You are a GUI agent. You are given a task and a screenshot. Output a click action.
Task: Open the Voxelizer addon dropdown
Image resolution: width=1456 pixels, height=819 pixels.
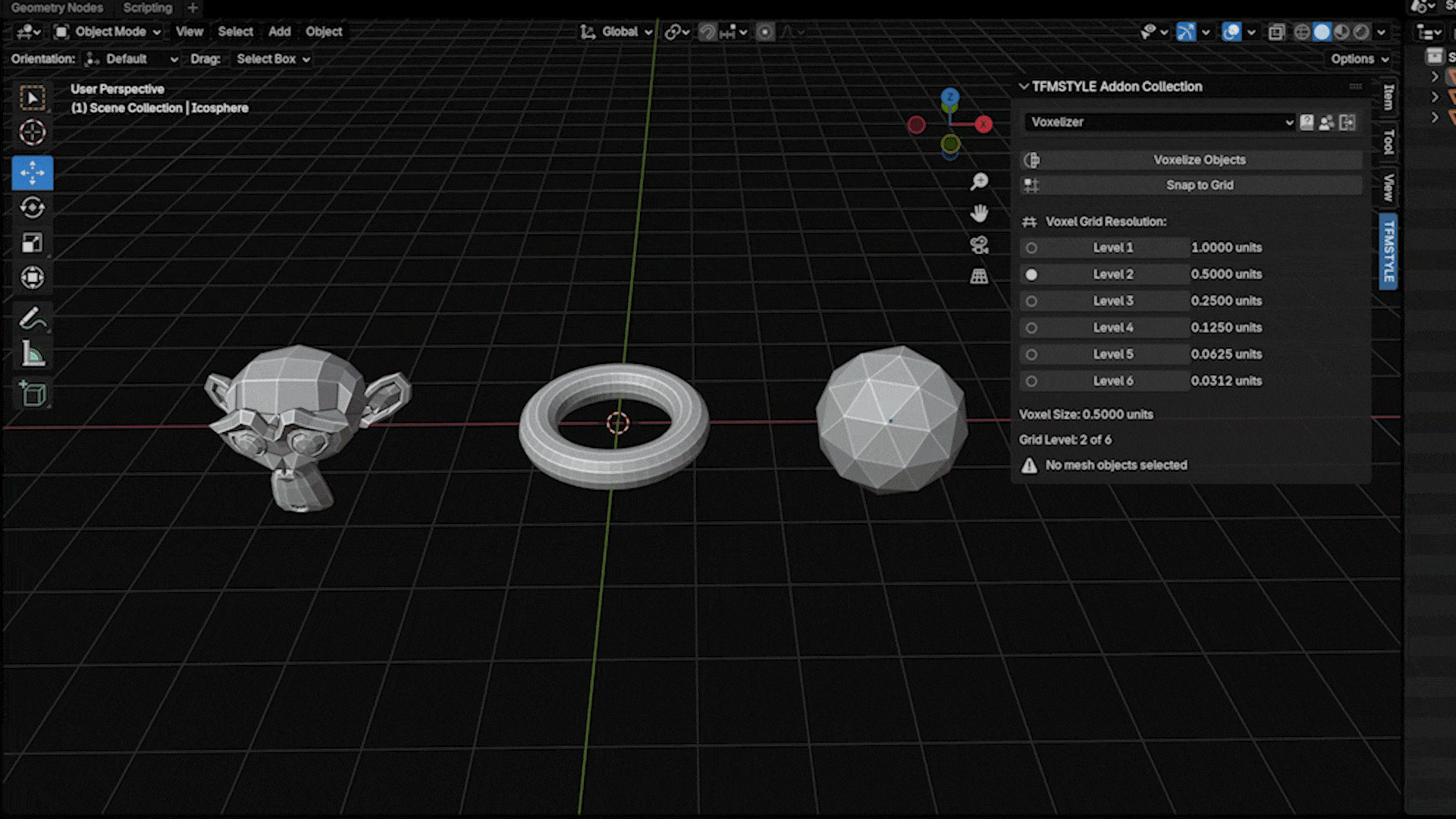point(1159,122)
